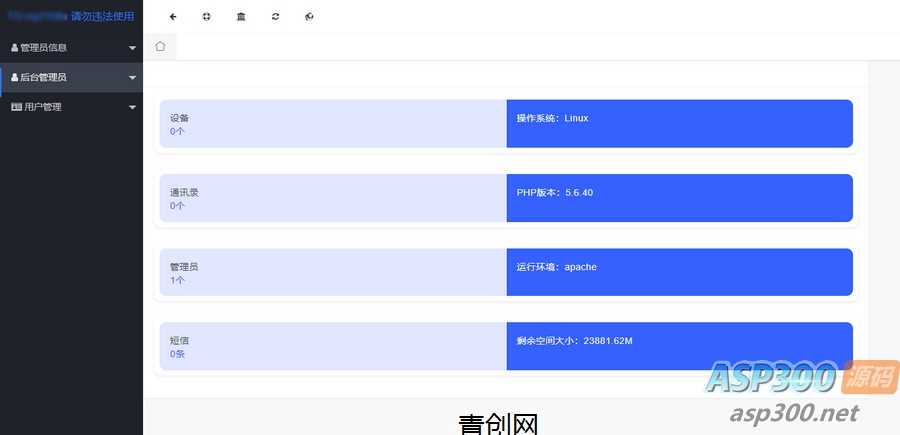
Task: Click the bank building icon in toolbar
Action: click(241, 17)
